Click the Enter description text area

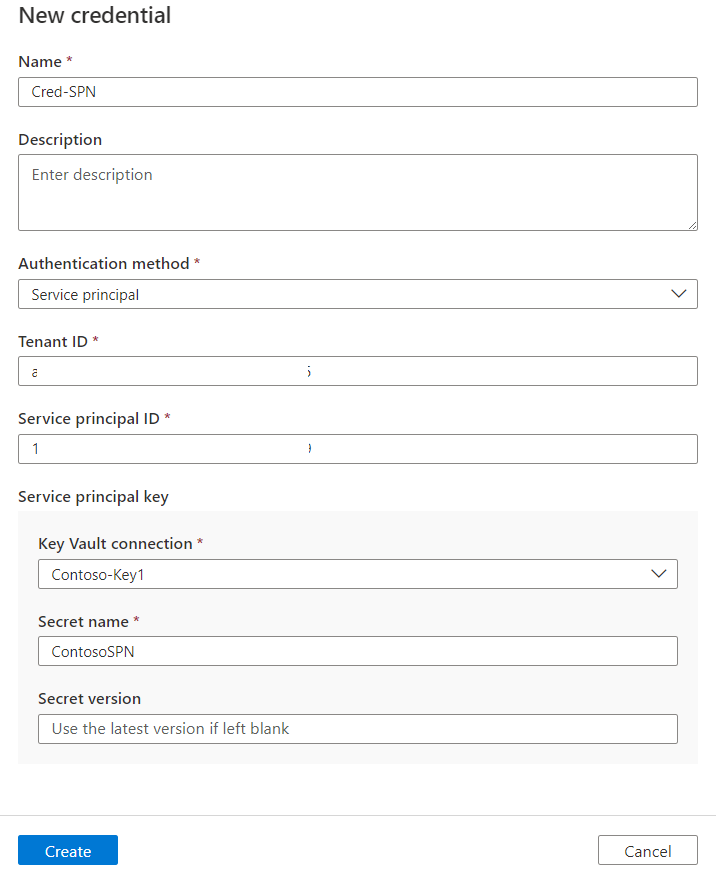357,190
